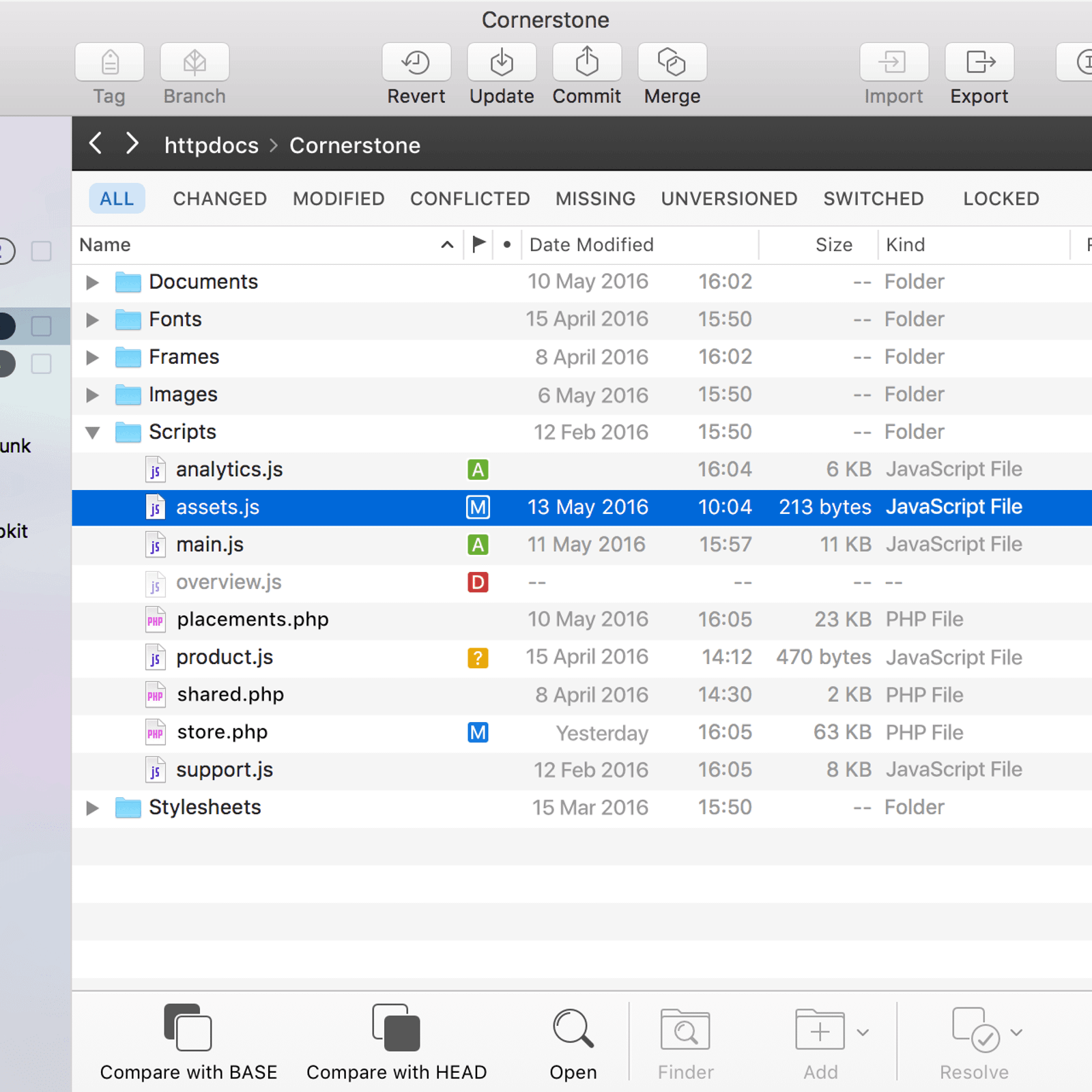Click the Update toolbar icon
Viewport: 1092px width, 1092px height.
coord(502,62)
